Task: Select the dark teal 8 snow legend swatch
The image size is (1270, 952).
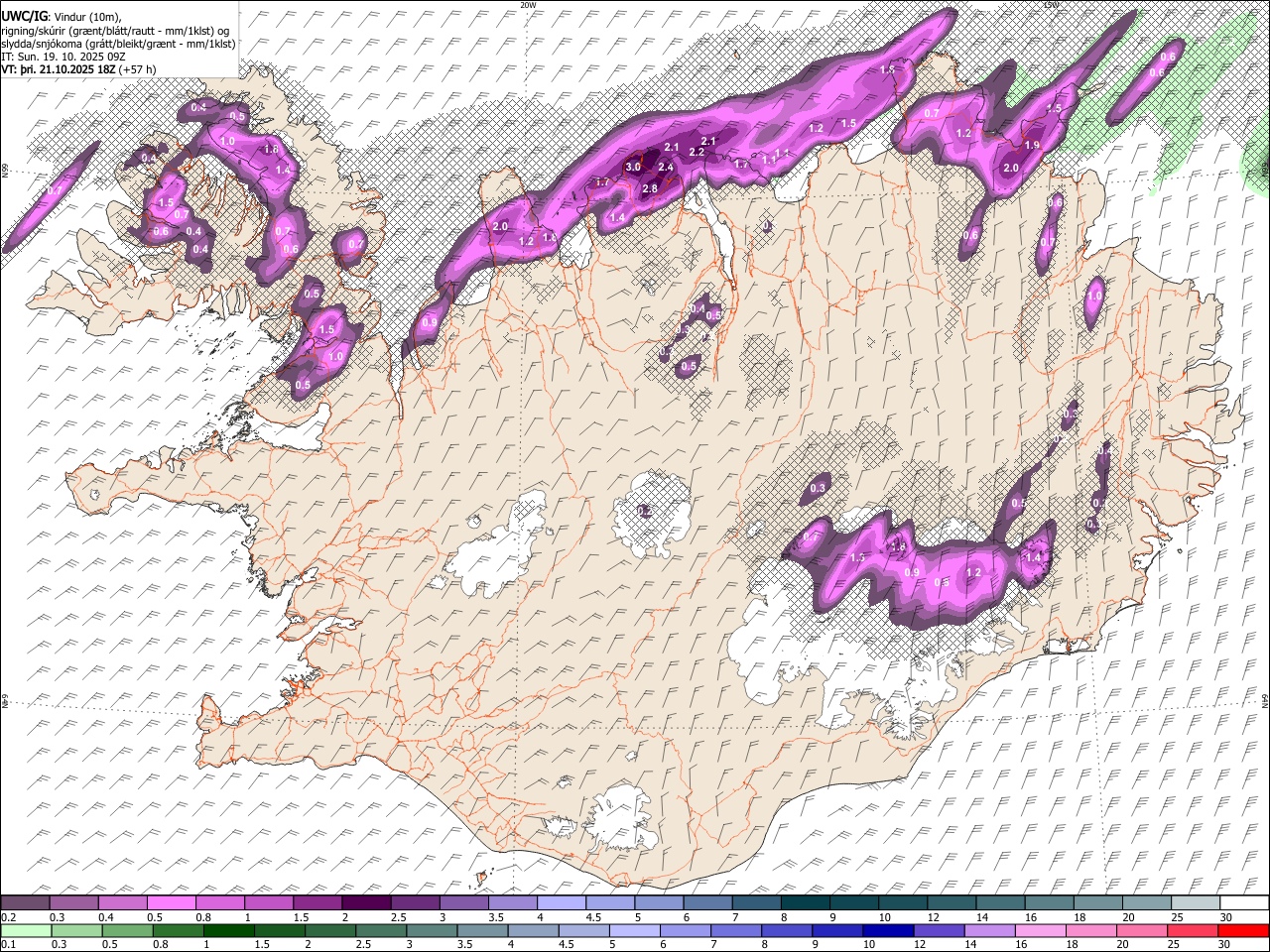Action: 804,903
